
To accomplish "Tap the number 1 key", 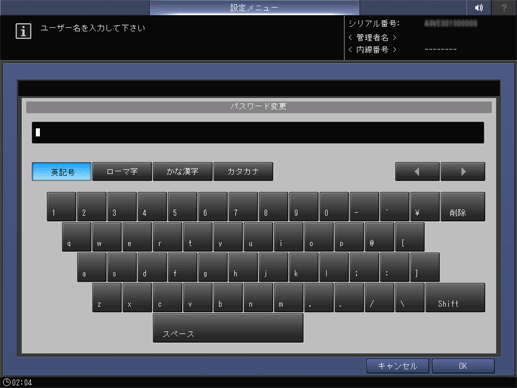I will [x=61, y=207].
